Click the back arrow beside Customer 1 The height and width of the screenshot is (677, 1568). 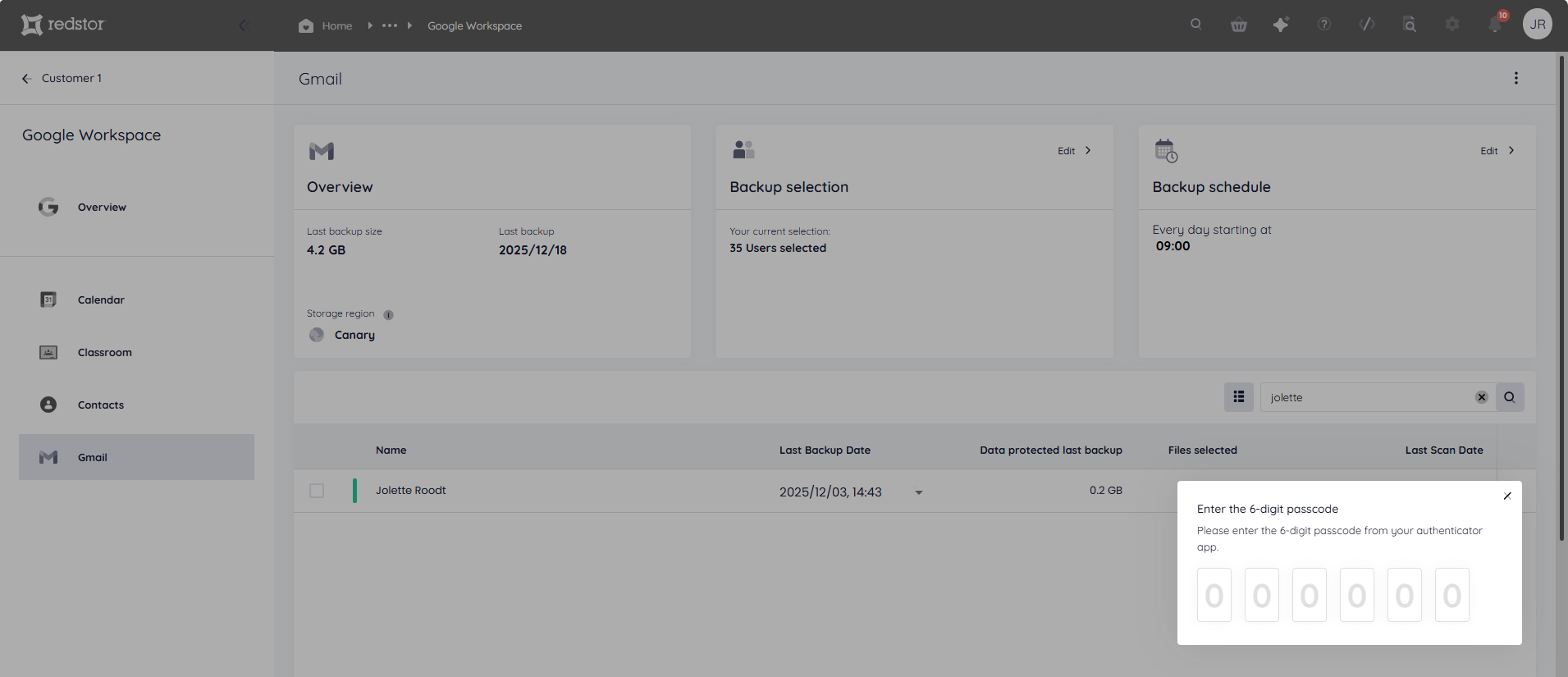(26, 78)
